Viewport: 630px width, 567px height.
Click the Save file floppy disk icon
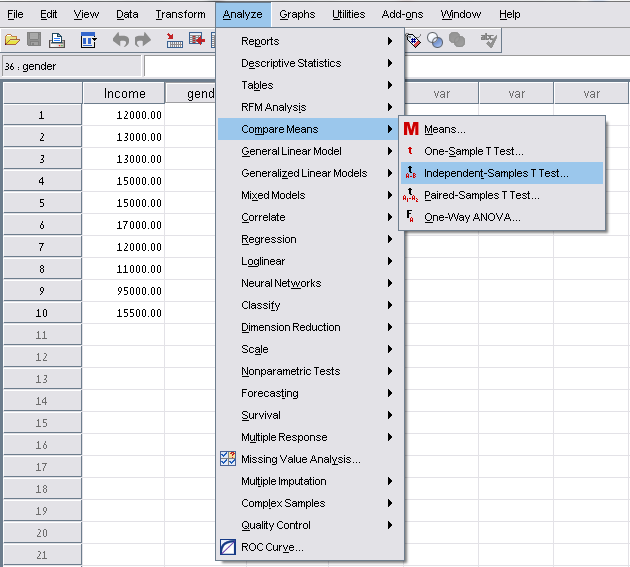(34, 40)
